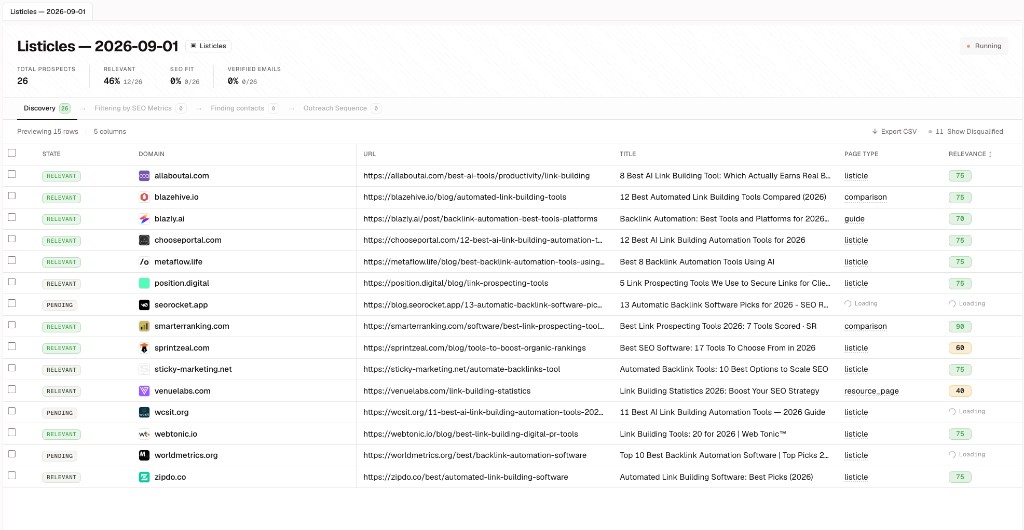Click the Running status badge

point(983,46)
